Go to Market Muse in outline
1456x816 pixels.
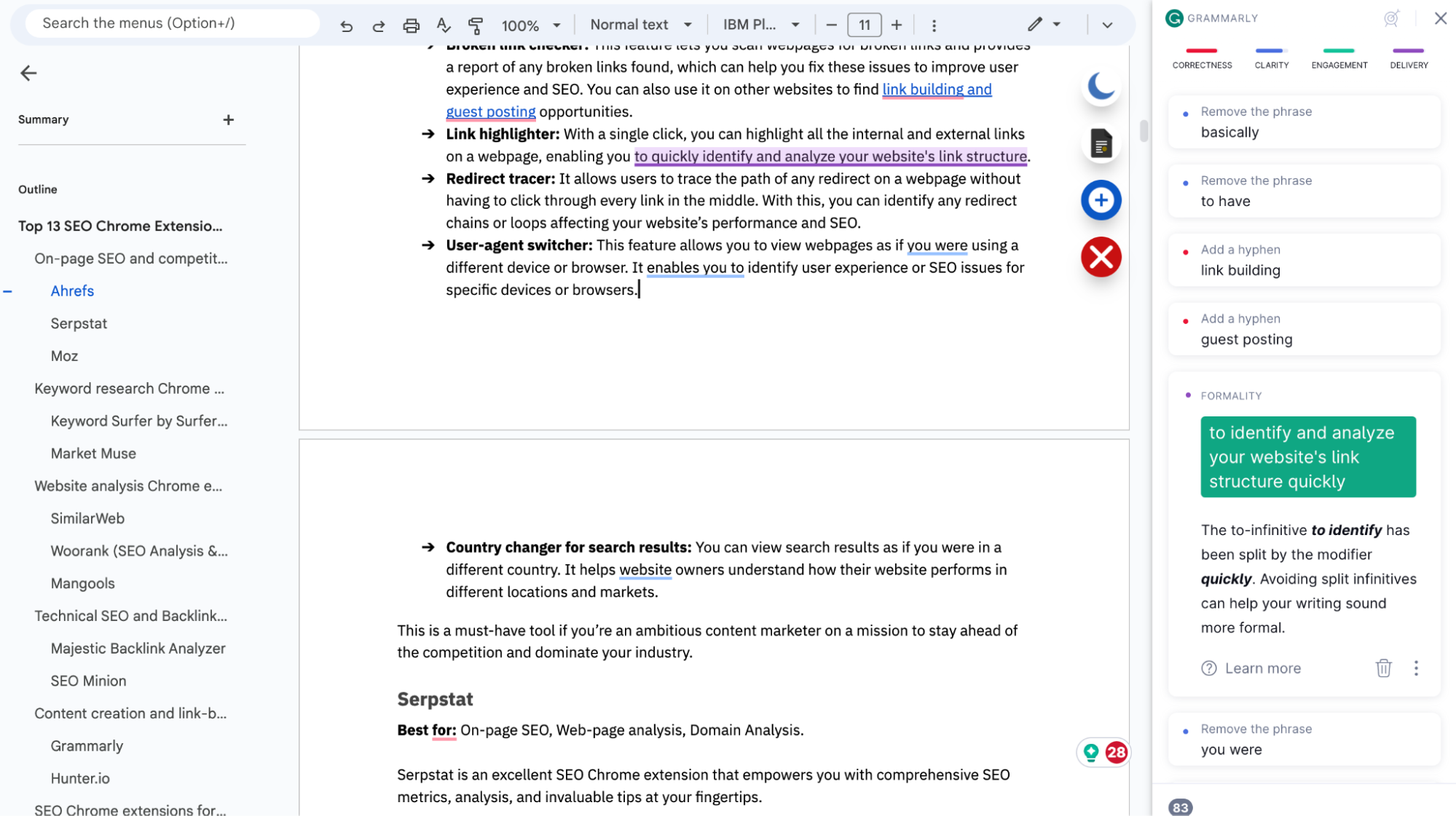(x=93, y=453)
